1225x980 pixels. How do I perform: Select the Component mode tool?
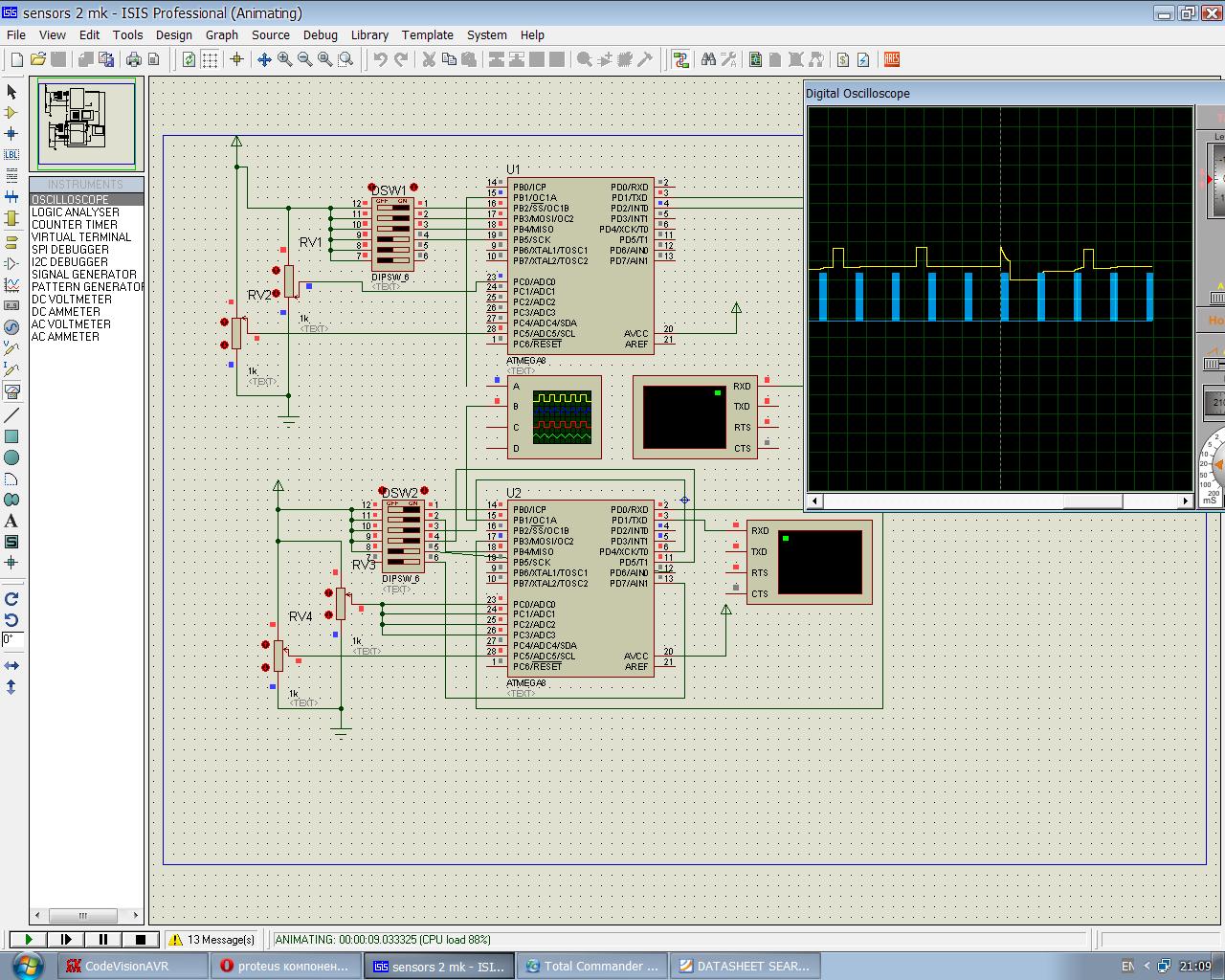[11, 113]
